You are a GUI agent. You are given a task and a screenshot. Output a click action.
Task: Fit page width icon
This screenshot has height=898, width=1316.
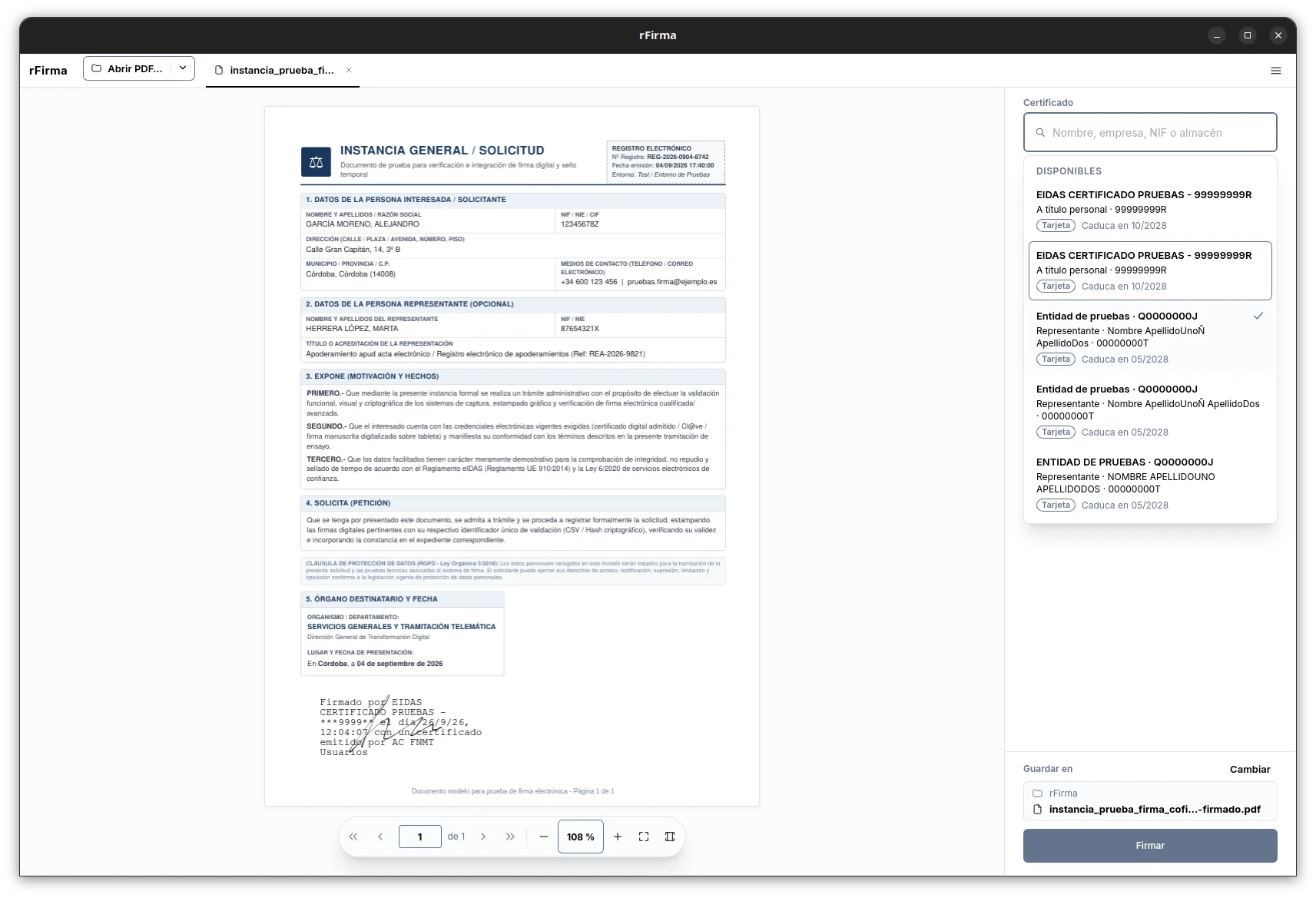(670, 837)
